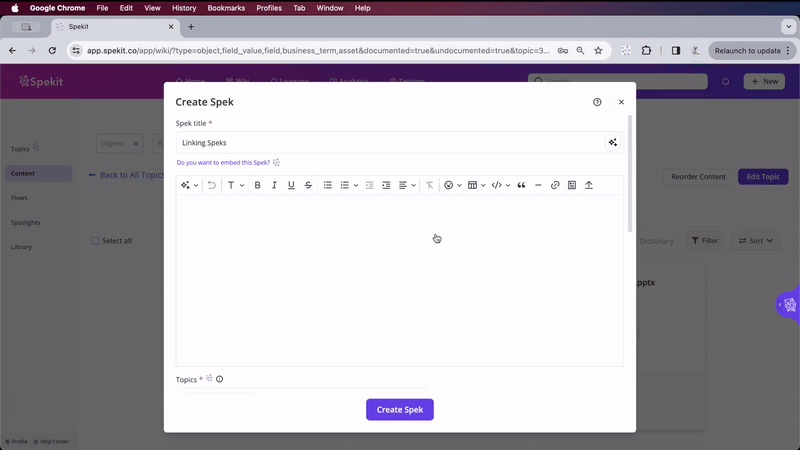Insert a block quote

[x=521, y=185]
